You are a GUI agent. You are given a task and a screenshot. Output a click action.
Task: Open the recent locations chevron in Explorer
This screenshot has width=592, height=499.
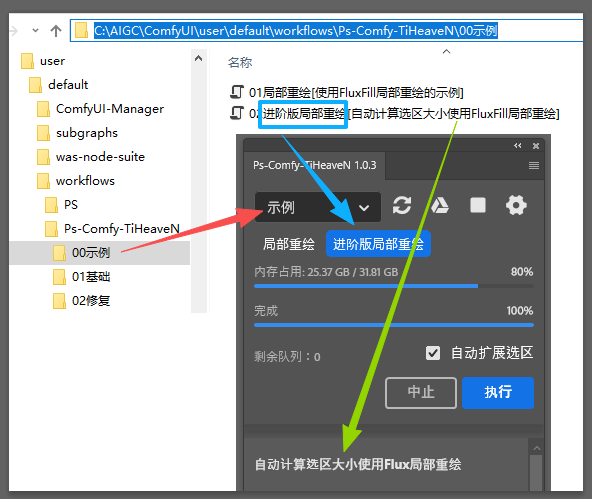coord(35,31)
